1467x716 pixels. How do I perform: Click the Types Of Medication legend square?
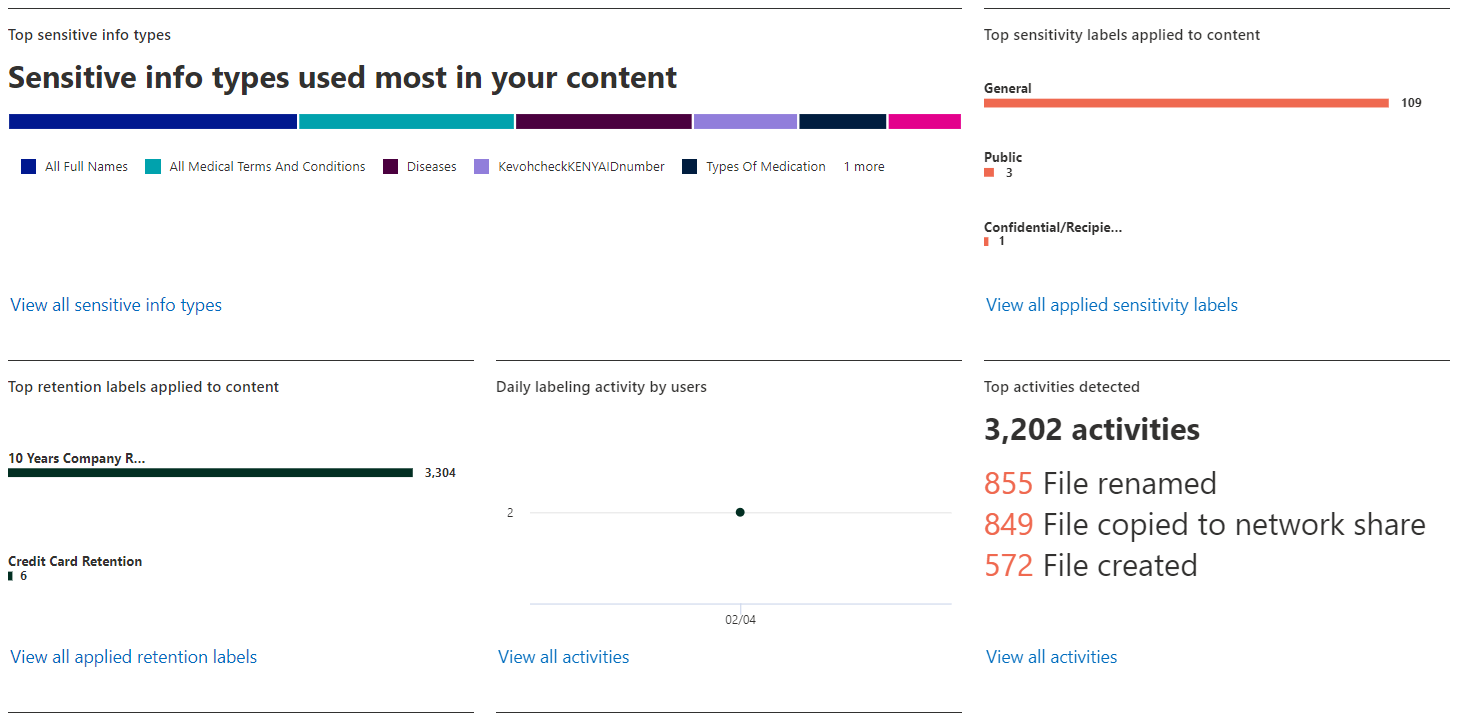coord(690,167)
